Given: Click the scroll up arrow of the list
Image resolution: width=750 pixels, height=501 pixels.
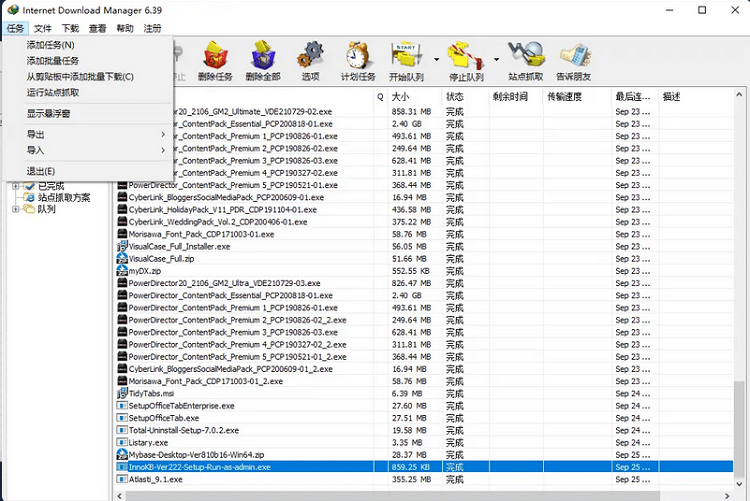Looking at the screenshot, I should [739, 95].
